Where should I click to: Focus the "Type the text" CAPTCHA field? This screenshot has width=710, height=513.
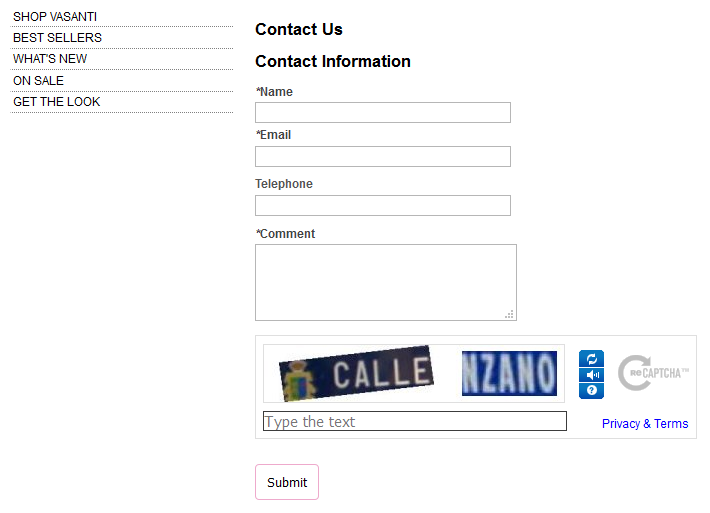(x=414, y=422)
